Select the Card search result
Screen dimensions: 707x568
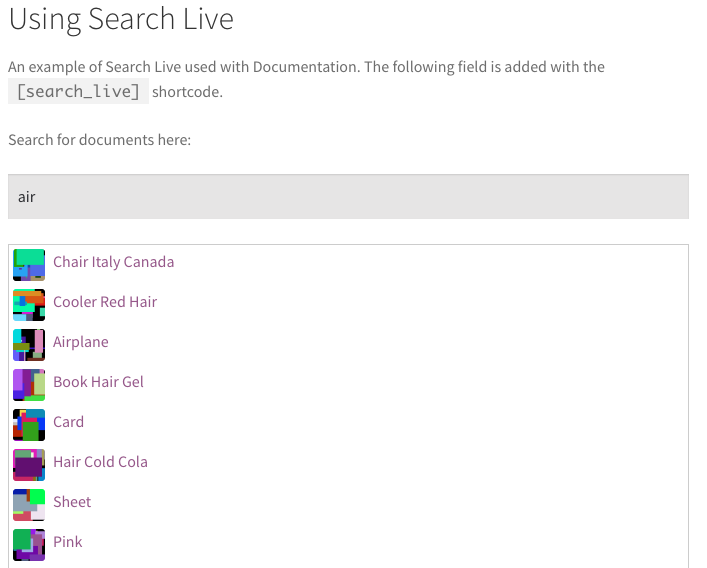pos(69,422)
